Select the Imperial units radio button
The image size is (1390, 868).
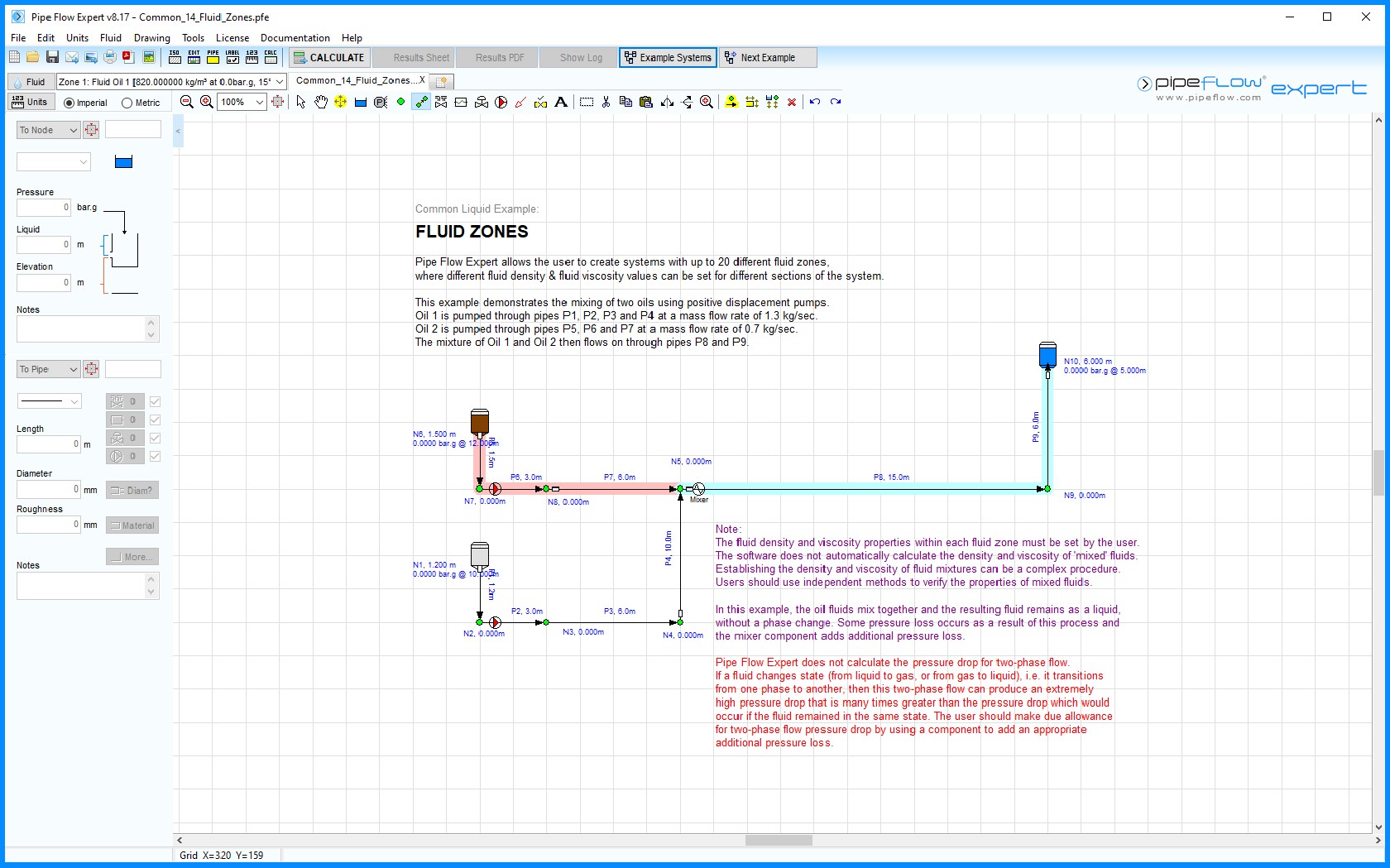69,103
